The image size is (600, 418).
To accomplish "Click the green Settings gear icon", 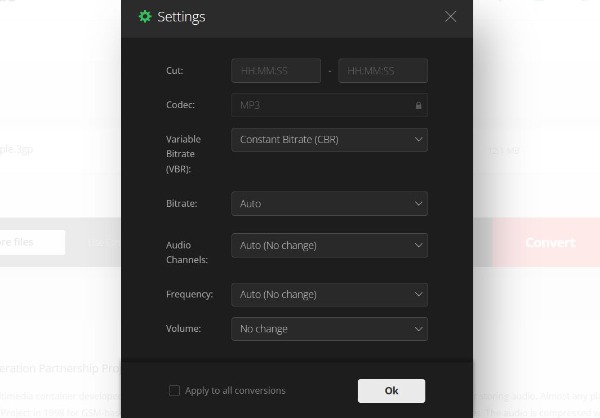I will [x=145, y=16].
